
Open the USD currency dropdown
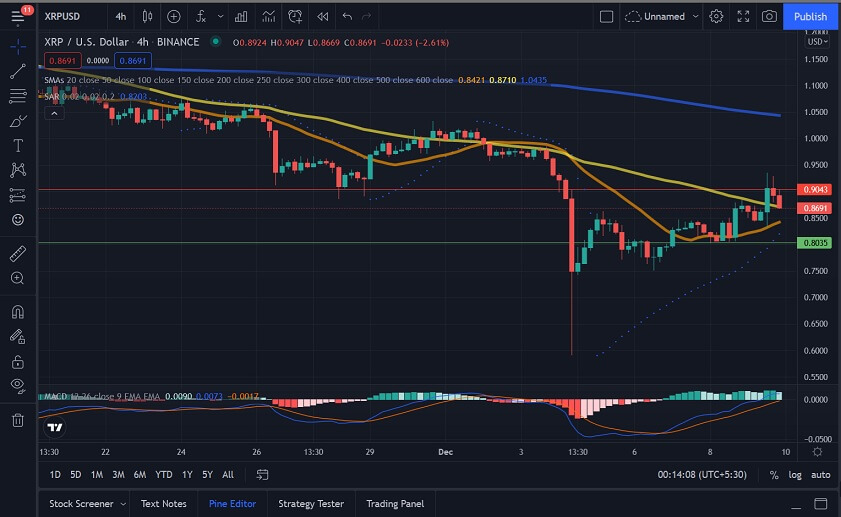tap(817, 41)
